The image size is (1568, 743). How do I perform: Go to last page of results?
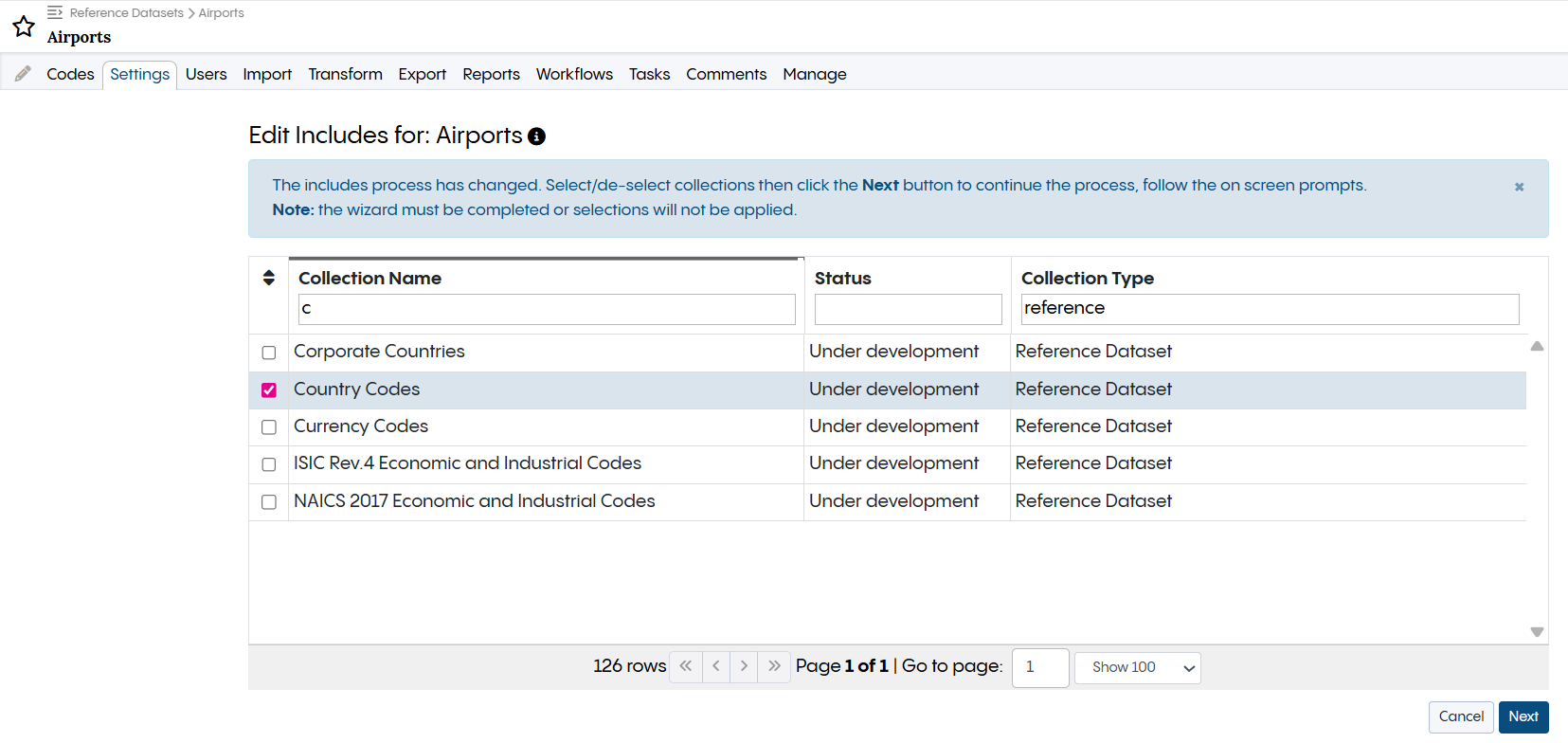(774, 666)
